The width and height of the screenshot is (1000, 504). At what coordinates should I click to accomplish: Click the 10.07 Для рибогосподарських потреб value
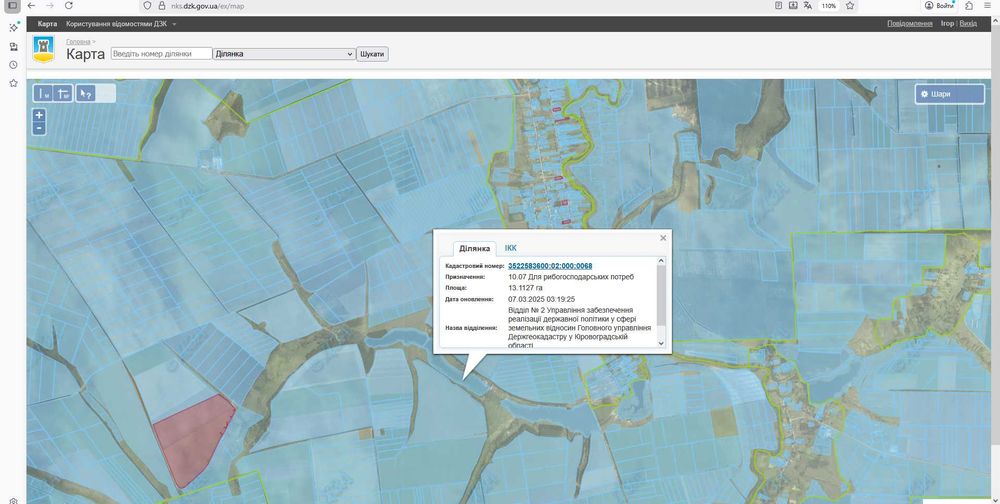571,277
